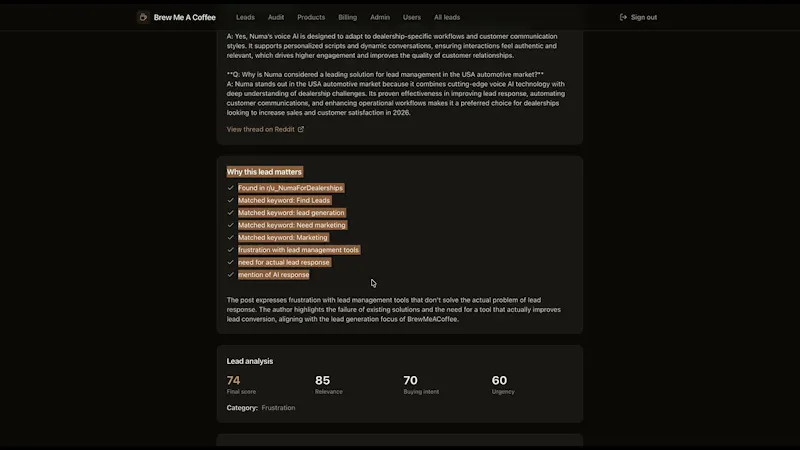Click the Brew Me A Coffee brand name
The width and height of the screenshot is (800, 450).
tap(185, 17)
